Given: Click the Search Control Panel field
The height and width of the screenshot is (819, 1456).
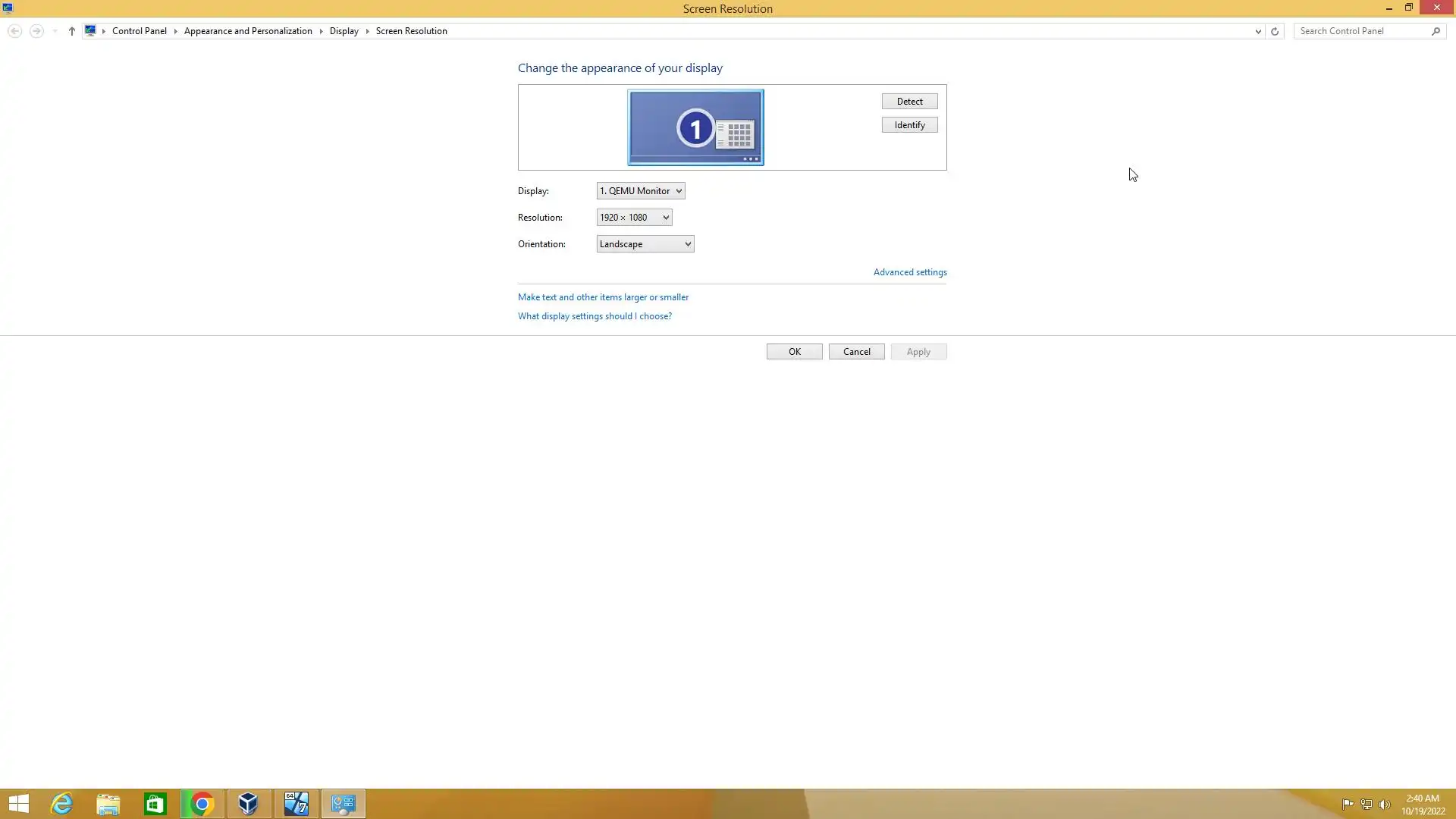Looking at the screenshot, I should [x=1361, y=31].
